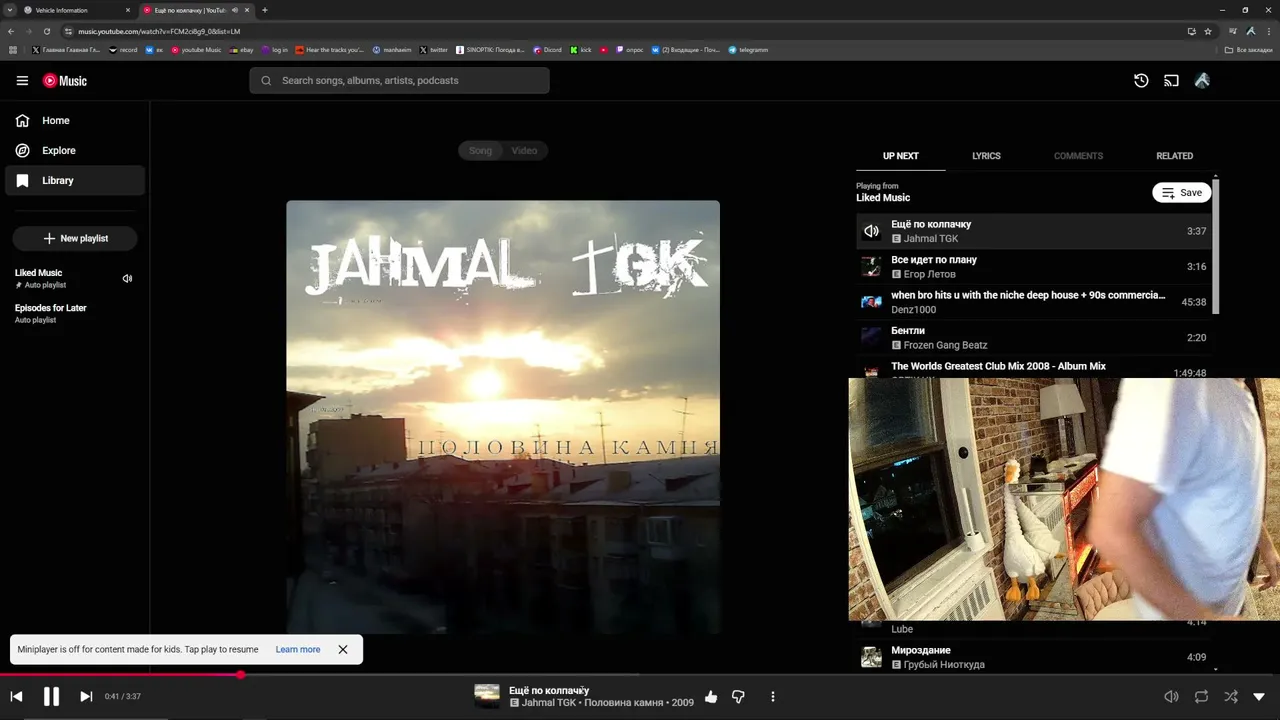Image resolution: width=1280 pixels, height=720 pixels.
Task: Open the LYRICS tab
Action: pos(986,156)
